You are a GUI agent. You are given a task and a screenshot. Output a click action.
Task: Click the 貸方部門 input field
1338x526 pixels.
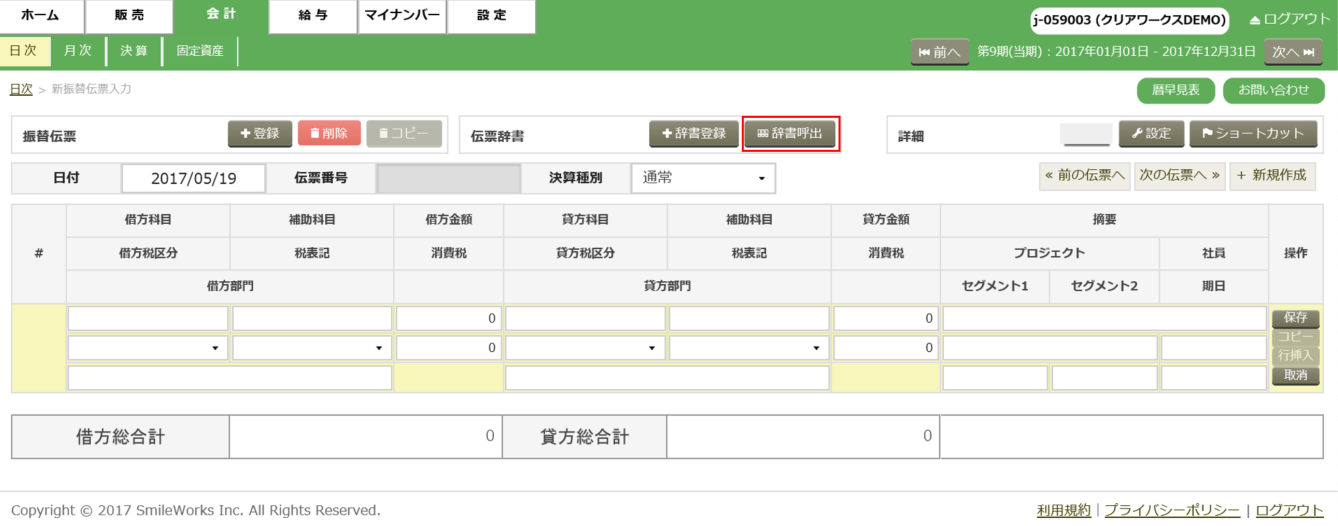point(667,378)
